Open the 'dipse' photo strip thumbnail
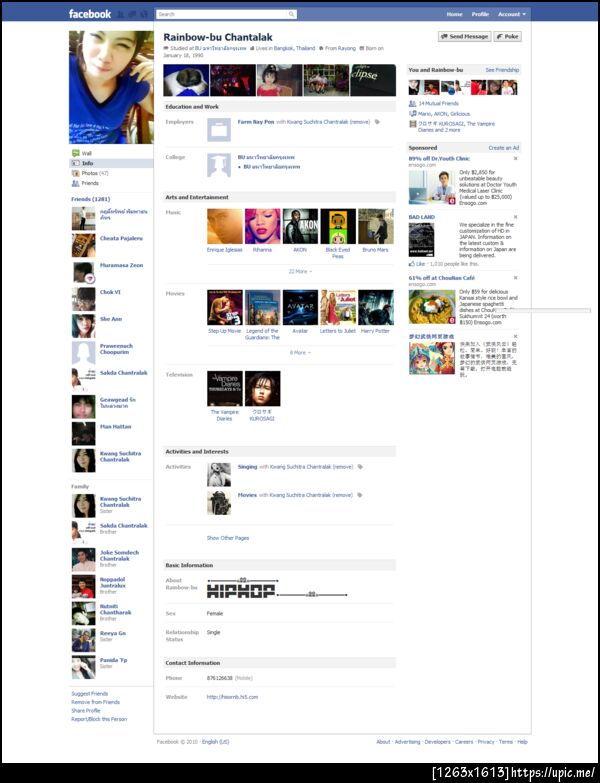 point(373,80)
